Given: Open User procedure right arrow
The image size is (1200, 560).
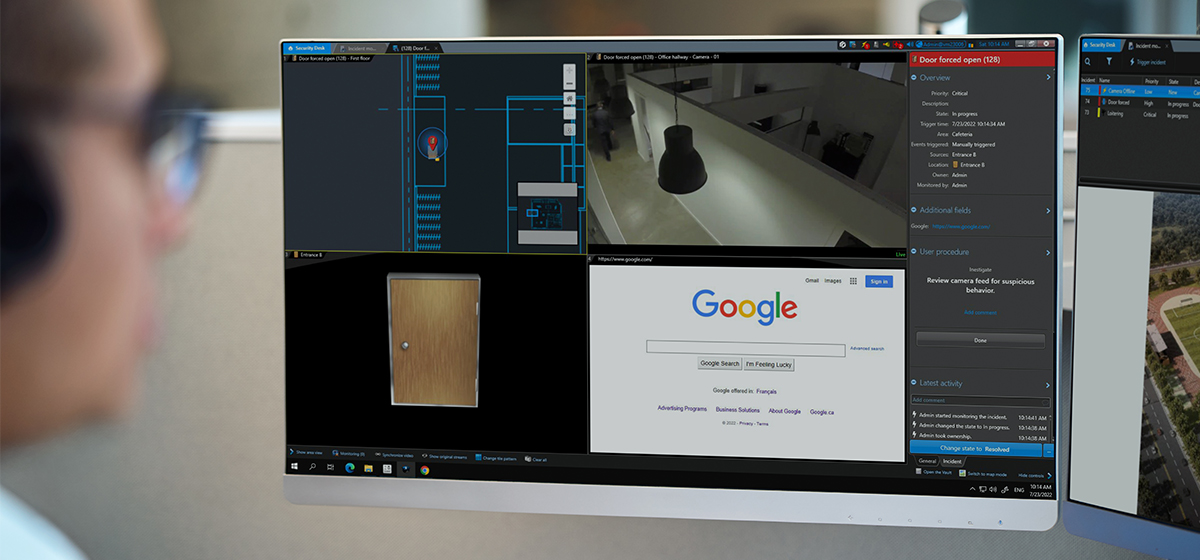Looking at the screenshot, I should point(1048,252).
